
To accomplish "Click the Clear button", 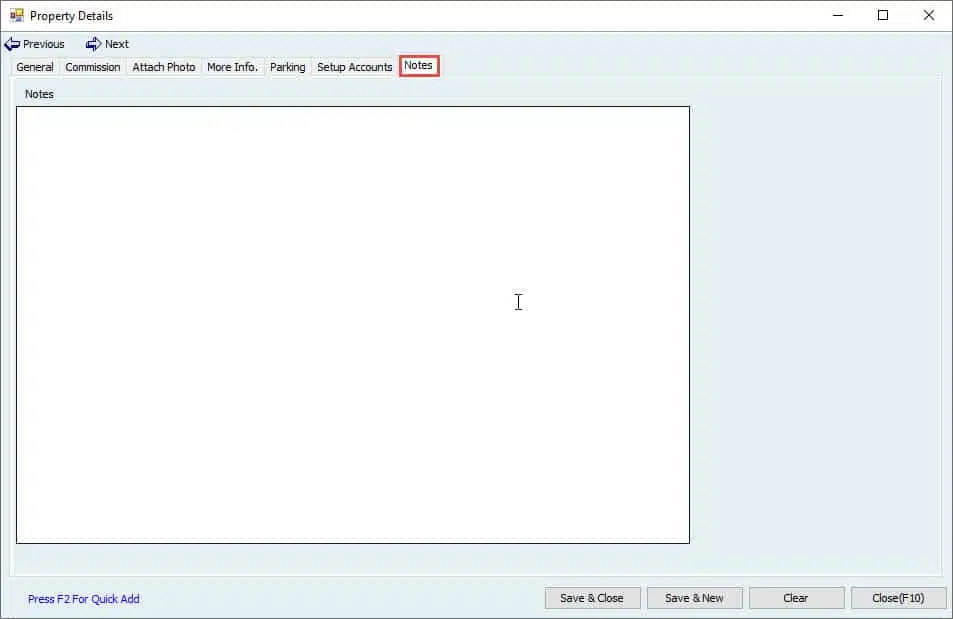I will point(797,598).
